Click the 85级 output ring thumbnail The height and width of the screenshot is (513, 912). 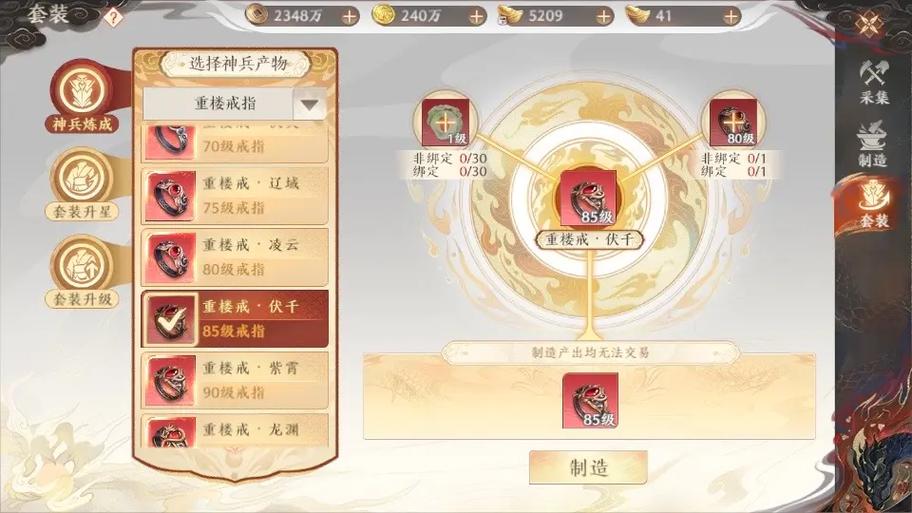[590, 401]
